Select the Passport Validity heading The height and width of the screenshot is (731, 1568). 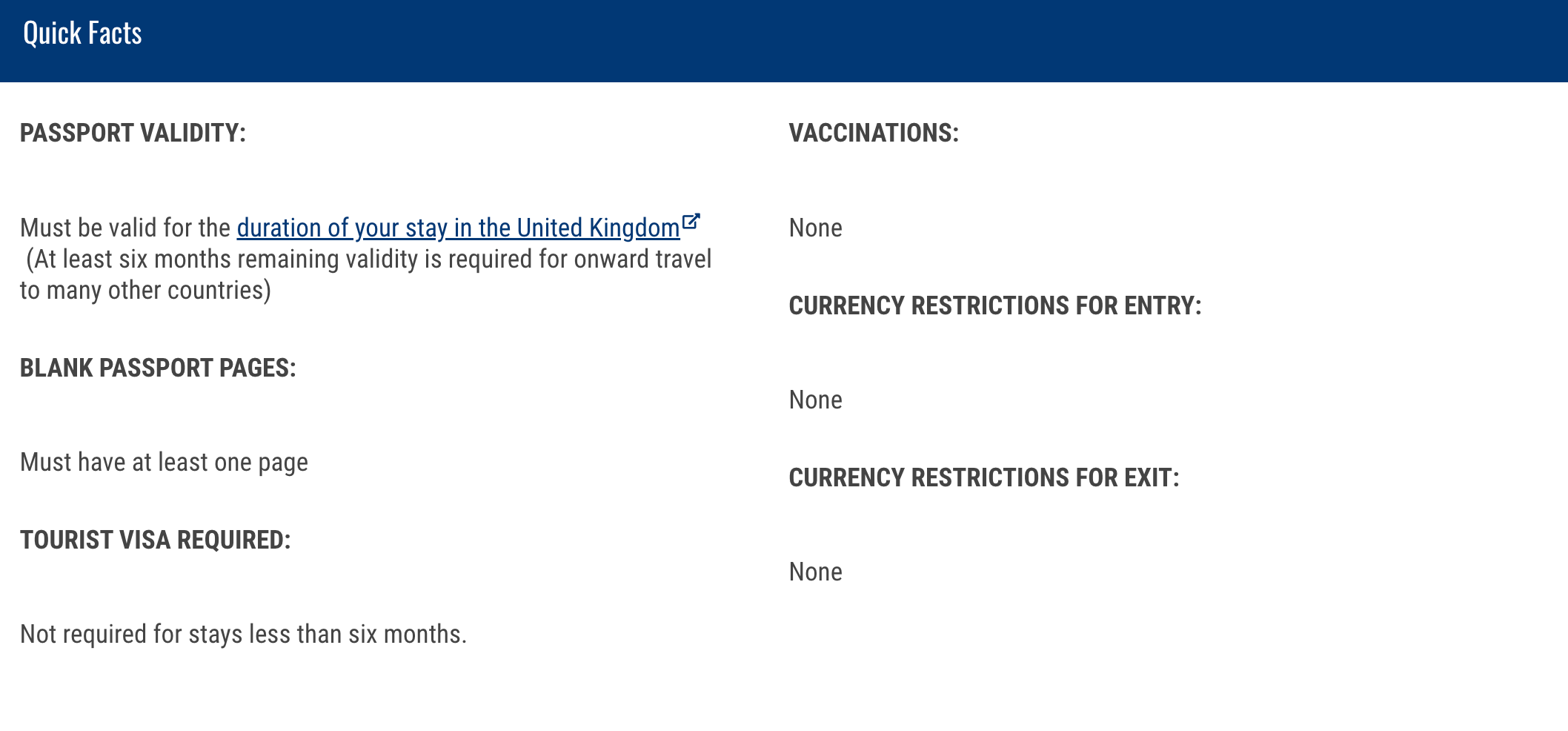point(133,133)
